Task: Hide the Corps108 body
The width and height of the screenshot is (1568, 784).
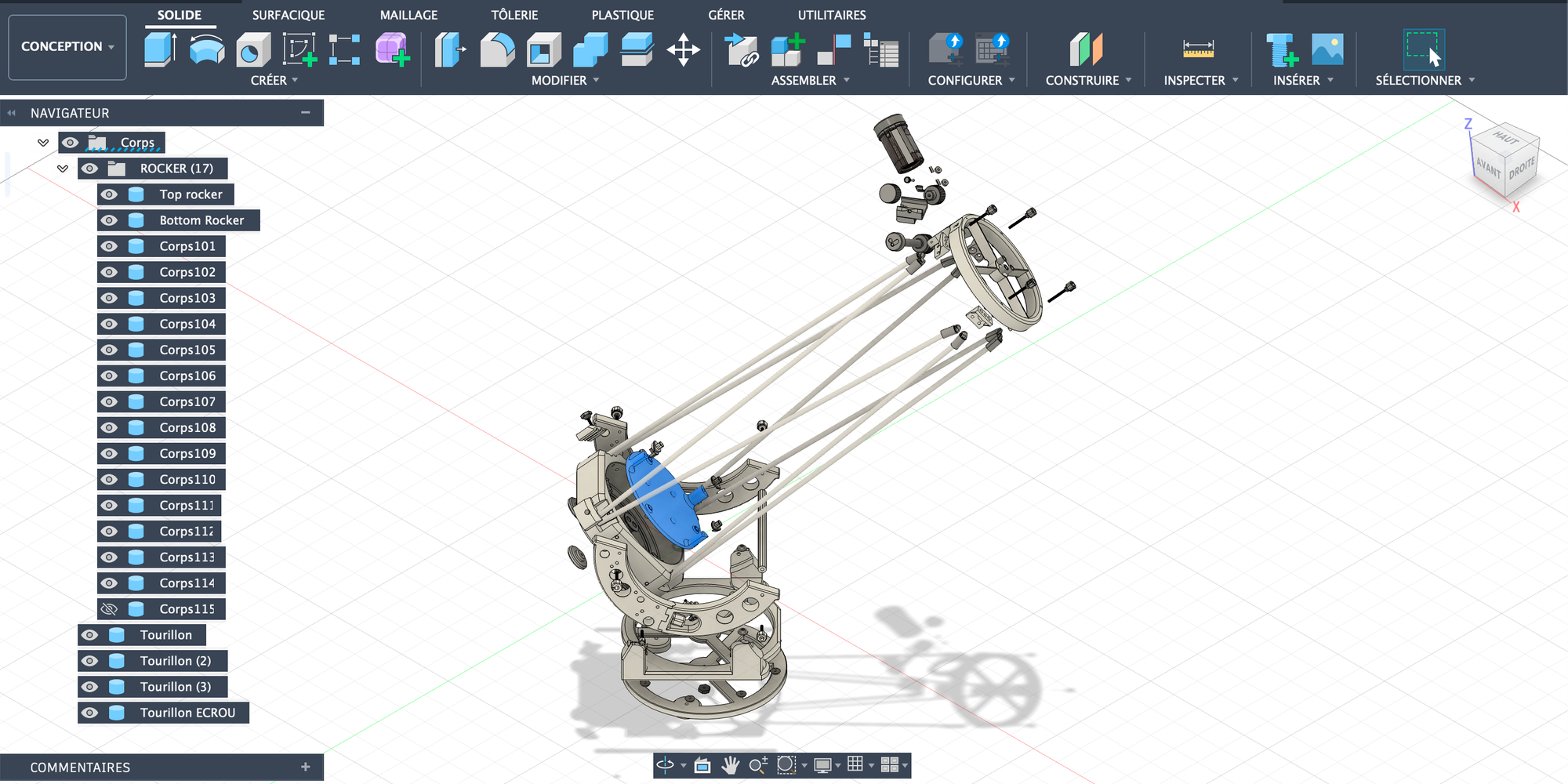Action: [109, 427]
